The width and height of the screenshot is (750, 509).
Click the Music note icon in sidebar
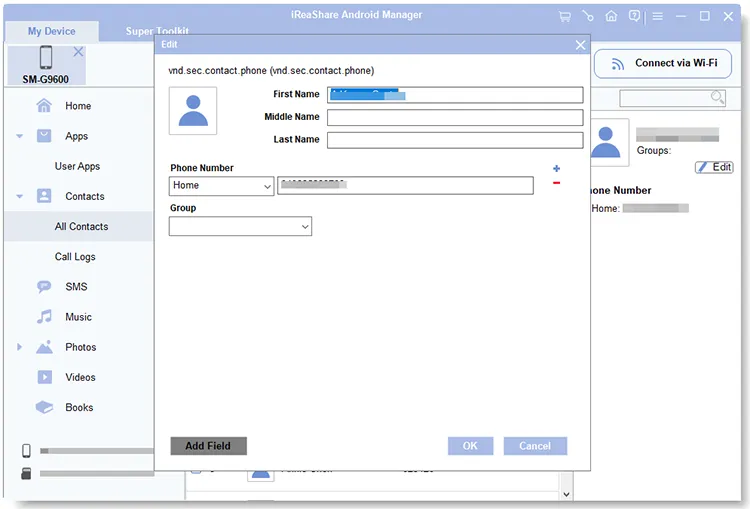coord(44,317)
